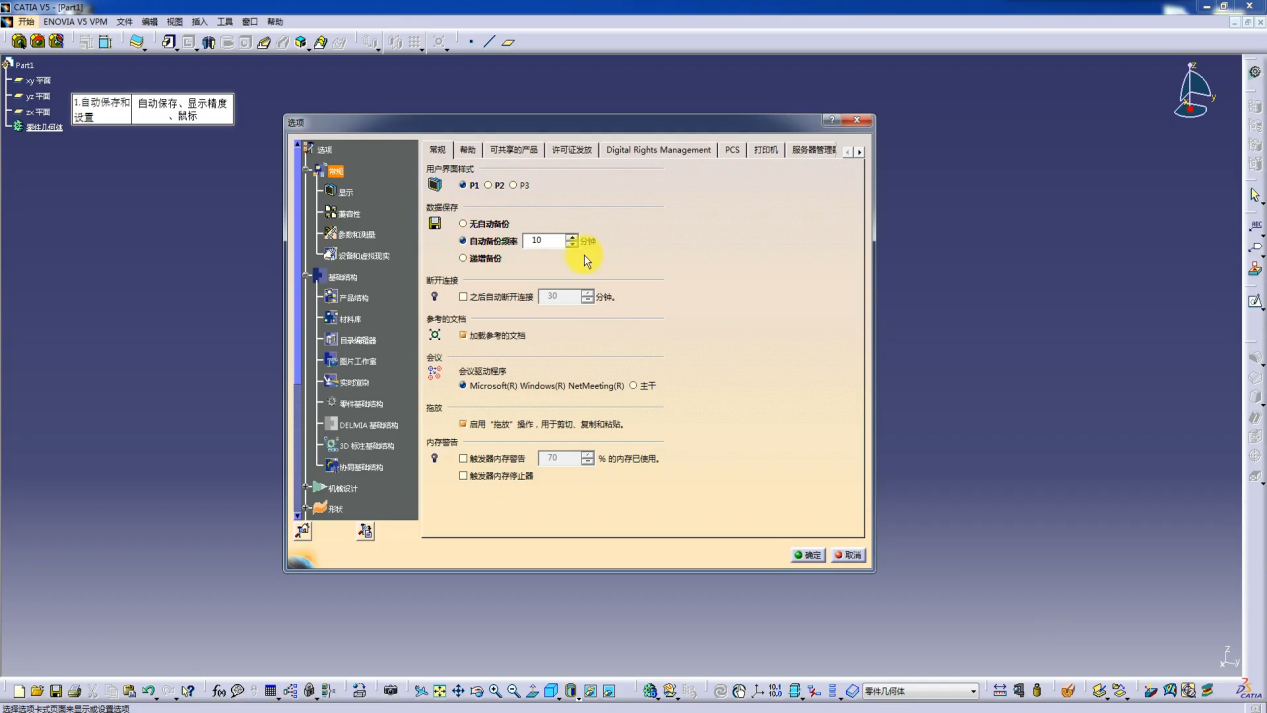Click the backup frequency value field
Screen dimensions: 1267x713
coord(544,241)
